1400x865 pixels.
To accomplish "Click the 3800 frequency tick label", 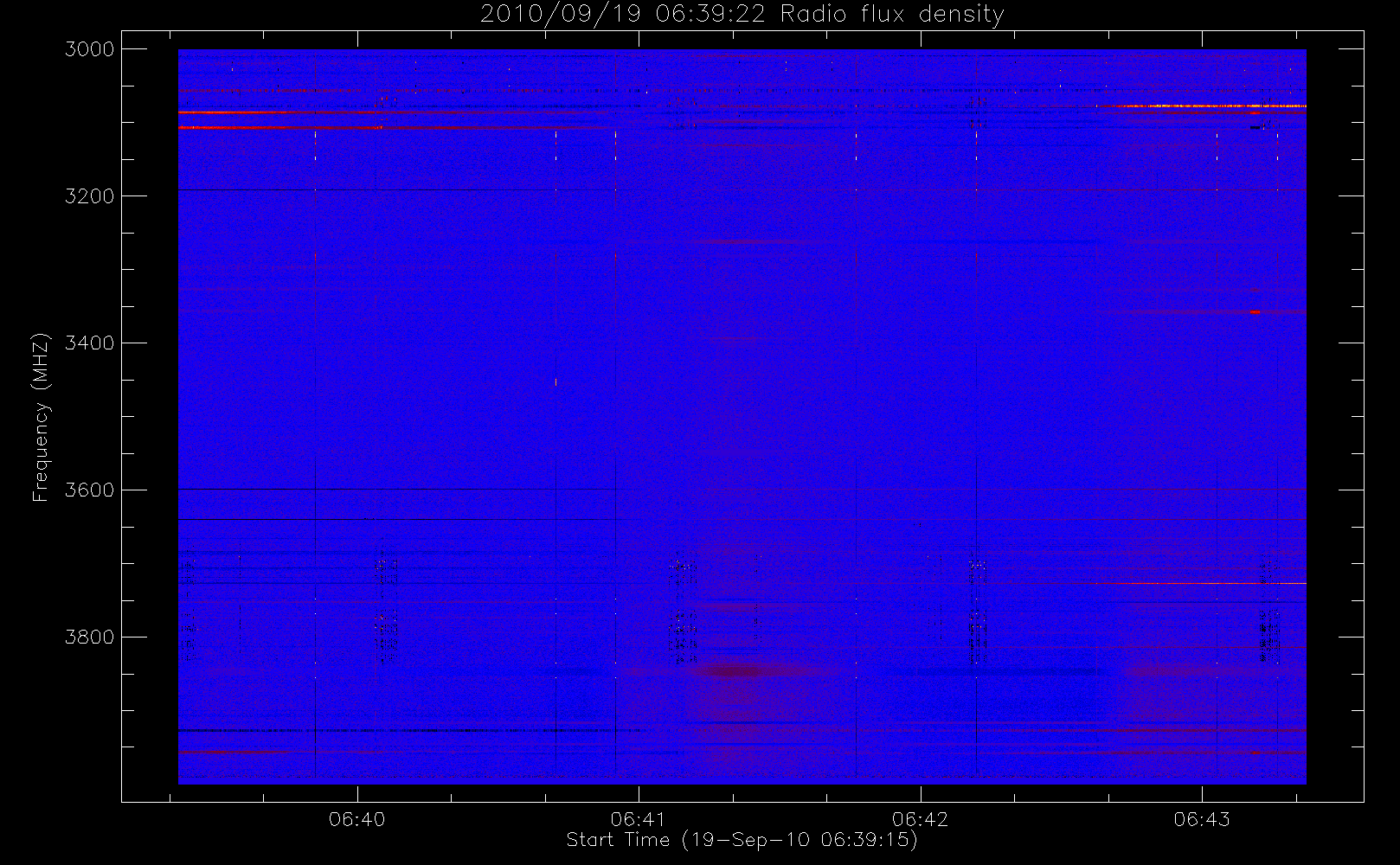I will pos(90,638).
